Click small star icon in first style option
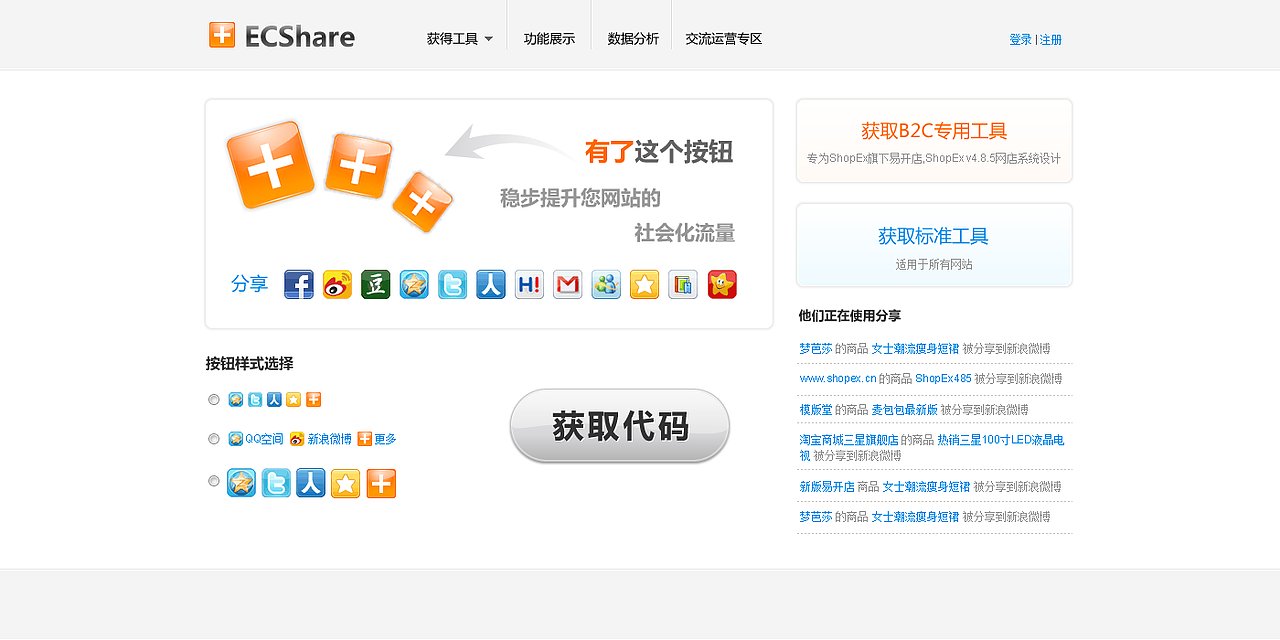 coord(293,400)
